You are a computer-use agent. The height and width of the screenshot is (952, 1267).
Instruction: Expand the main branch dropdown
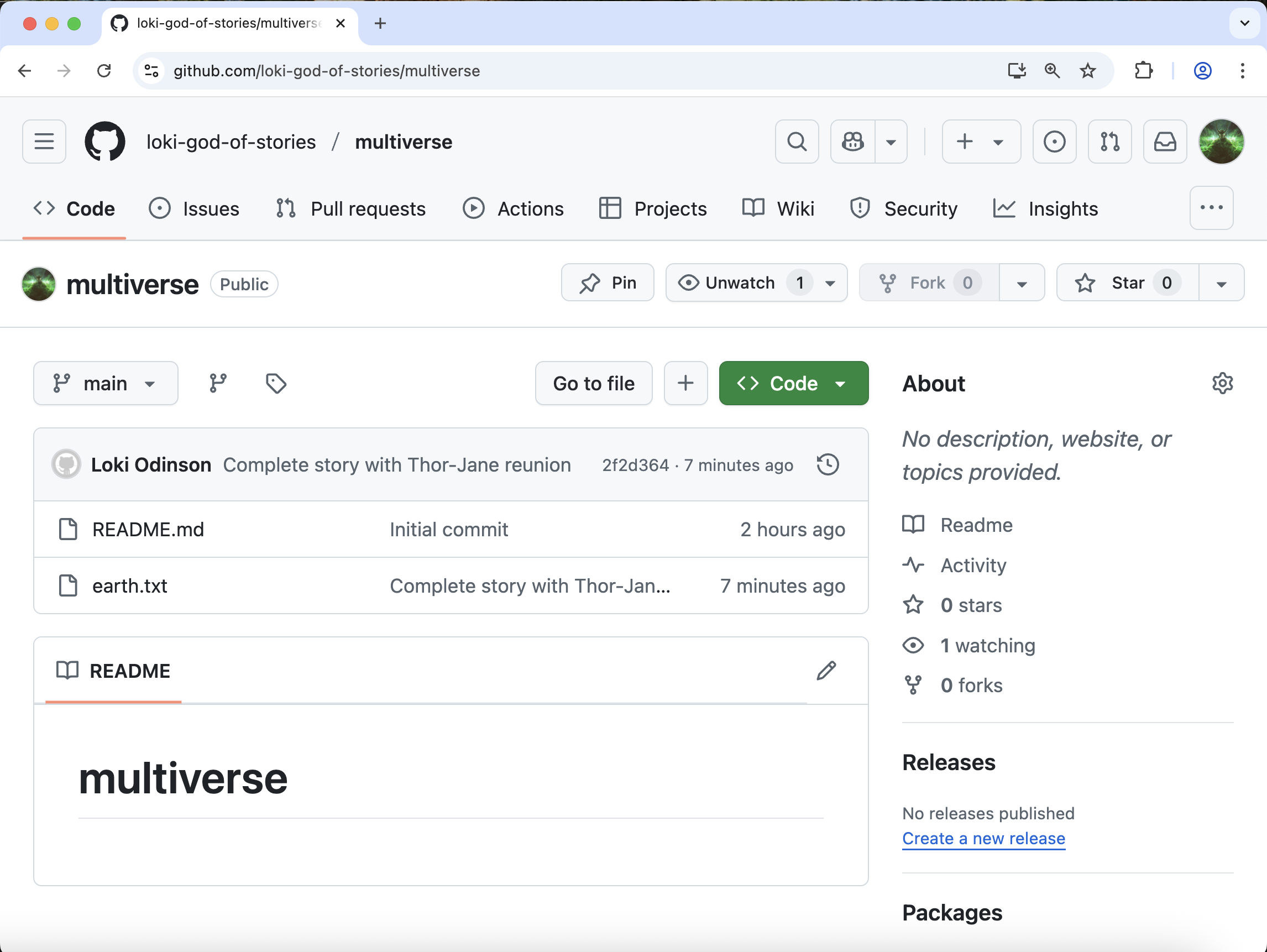[106, 383]
